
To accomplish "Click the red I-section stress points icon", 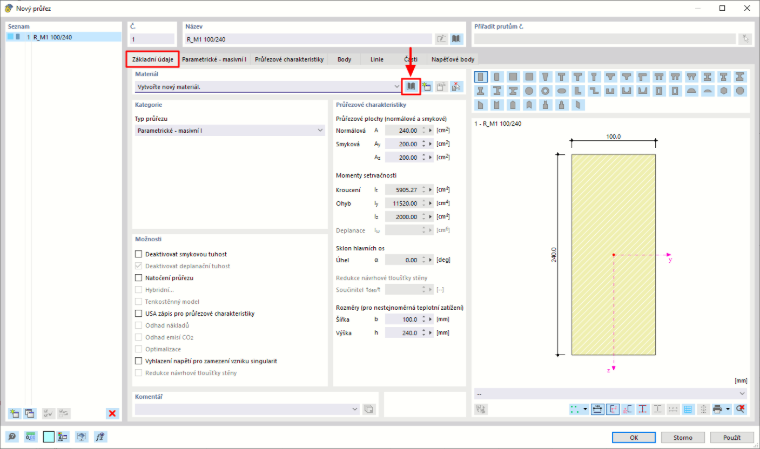I will point(643,409).
